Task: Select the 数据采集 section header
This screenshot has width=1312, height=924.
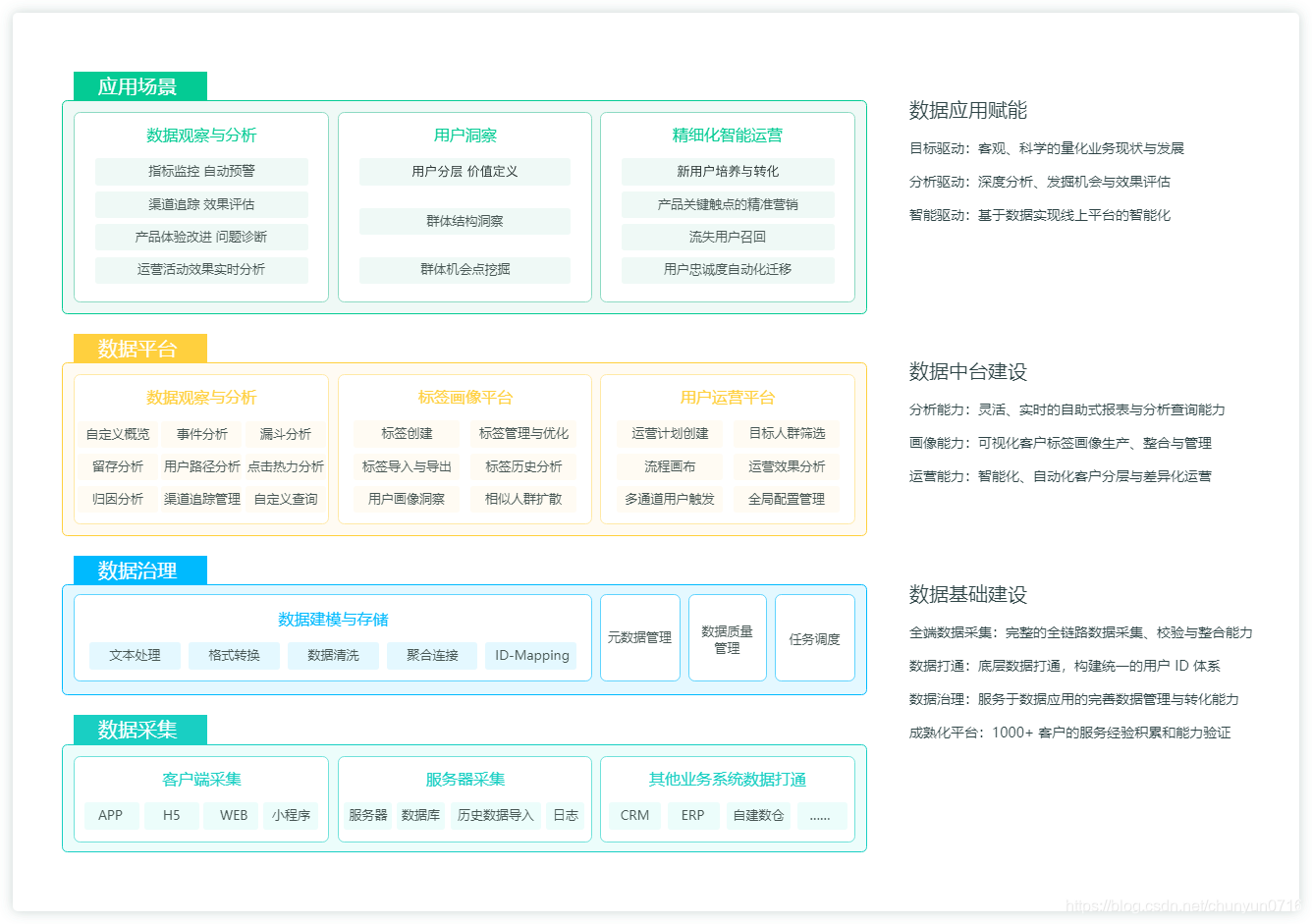Action: (x=139, y=730)
